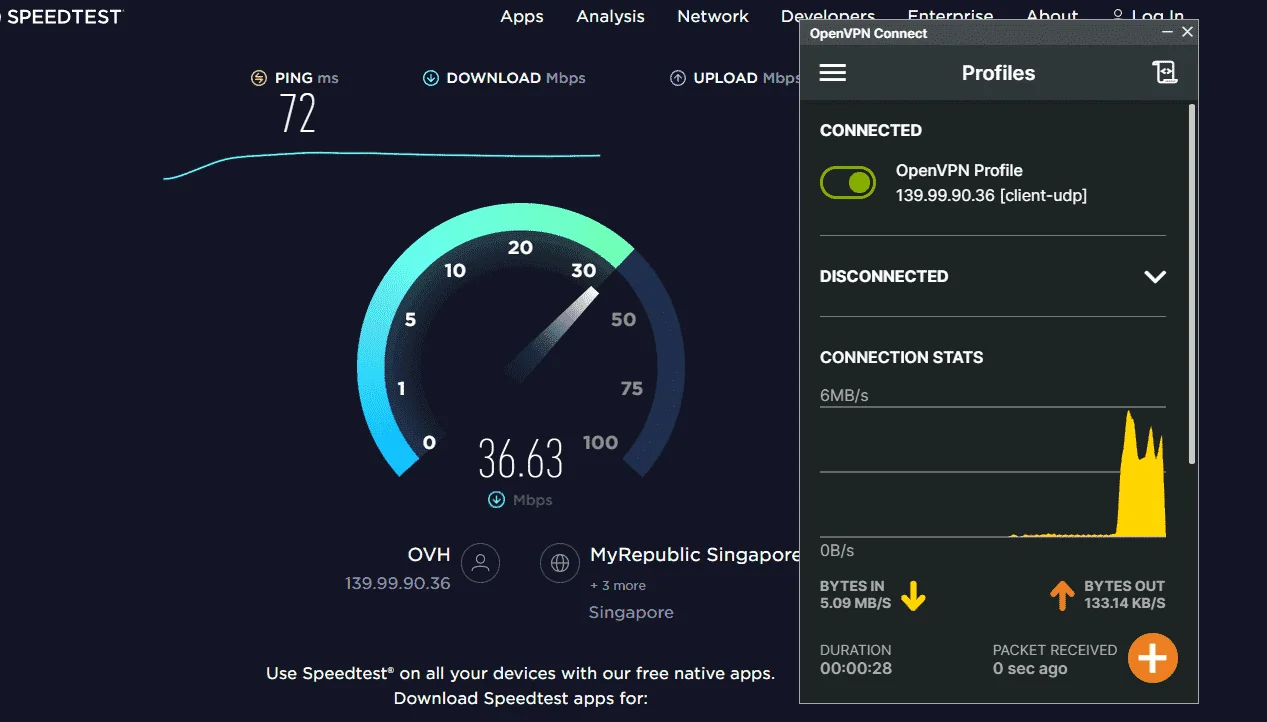Open the Enterprise menu
This screenshot has width=1267, height=722.
950,16
